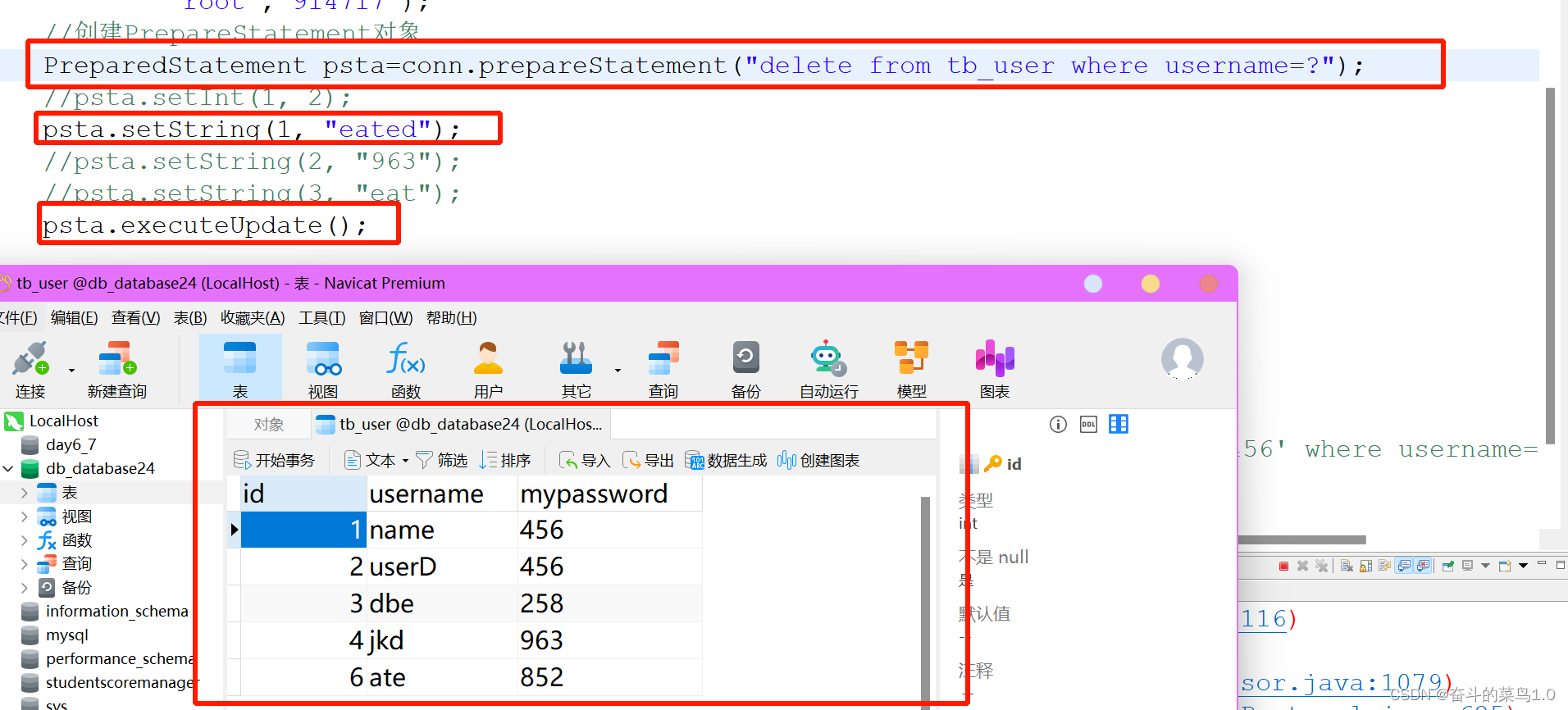The width and height of the screenshot is (1568, 710).
Task: Click 排序 (Sort) button
Action: click(x=505, y=461)
